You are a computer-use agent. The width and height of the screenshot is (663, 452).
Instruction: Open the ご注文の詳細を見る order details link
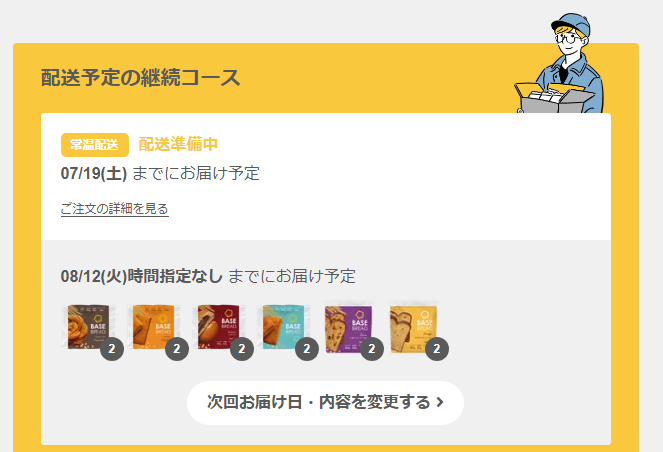pos(115,209)
